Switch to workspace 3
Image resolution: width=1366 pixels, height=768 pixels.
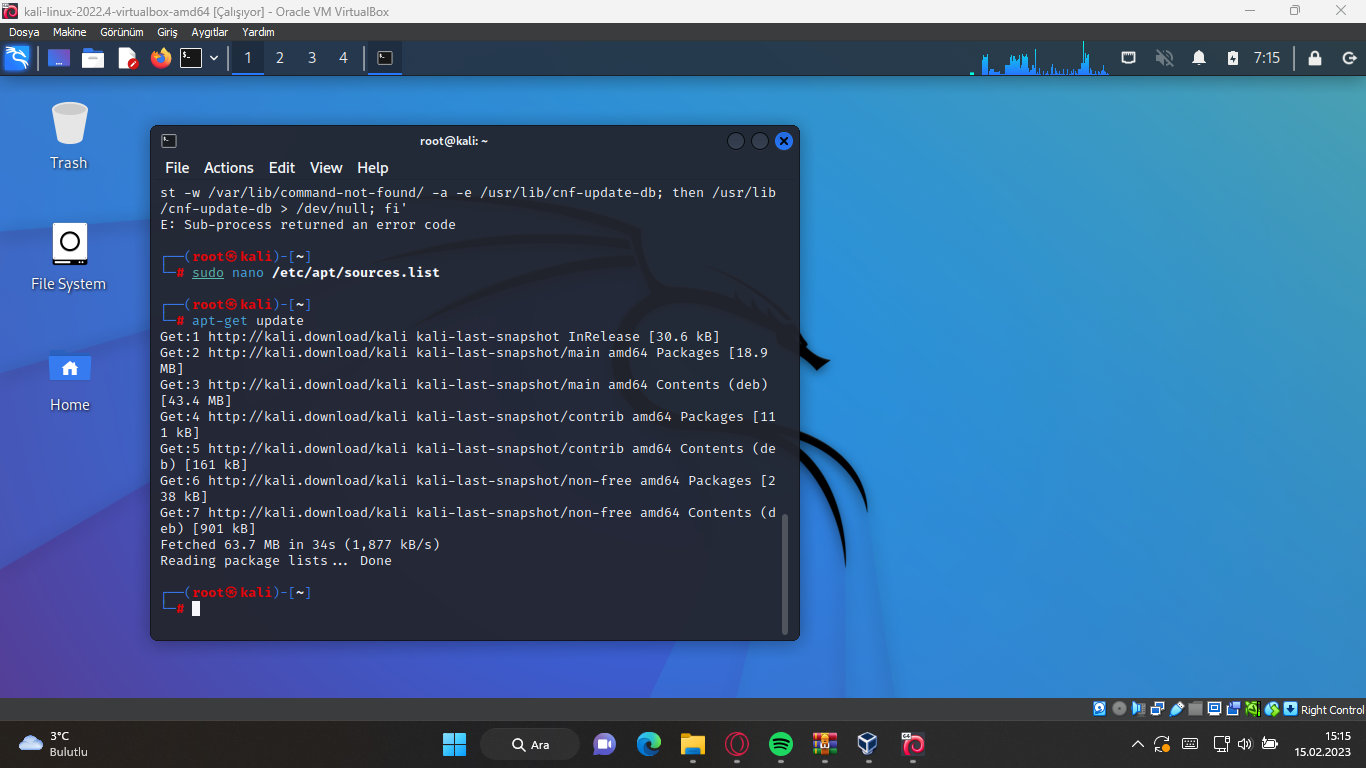pyautogui.click(x=312, y=58)
